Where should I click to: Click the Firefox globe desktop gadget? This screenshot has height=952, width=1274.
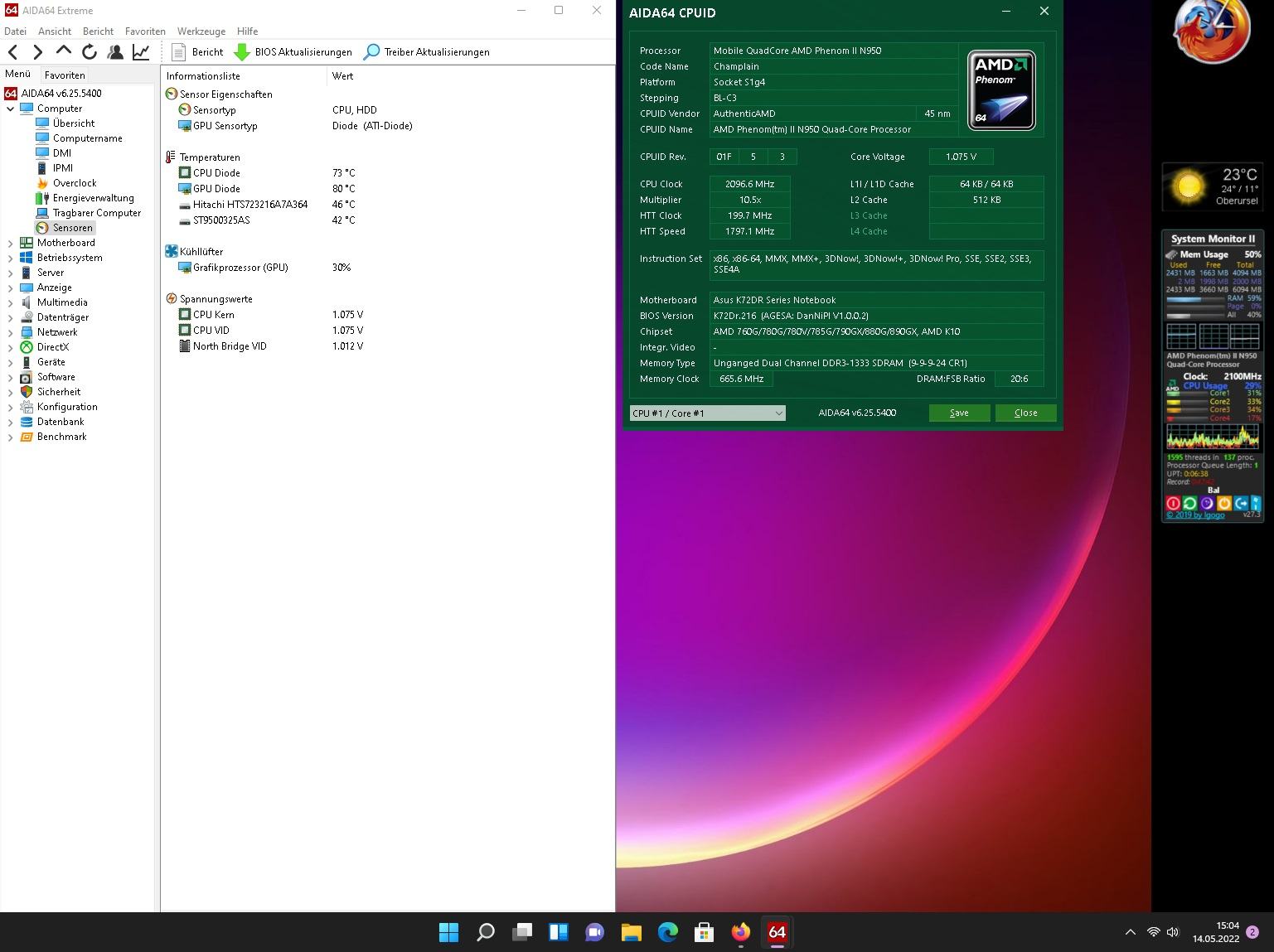(x=1211, y=31)
